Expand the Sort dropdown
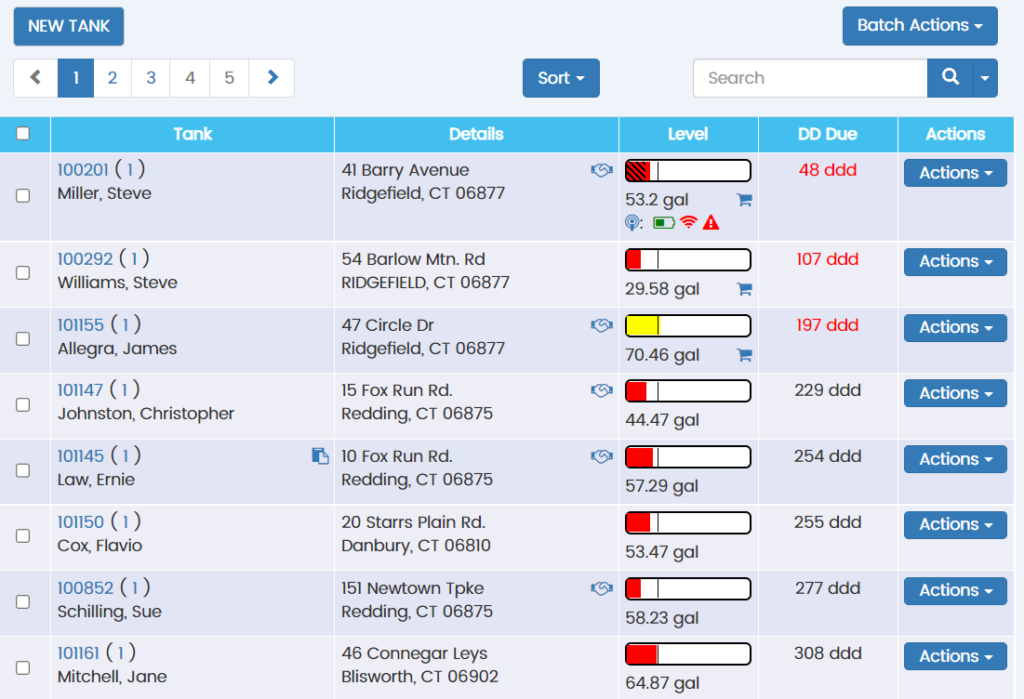 (561, 78)
